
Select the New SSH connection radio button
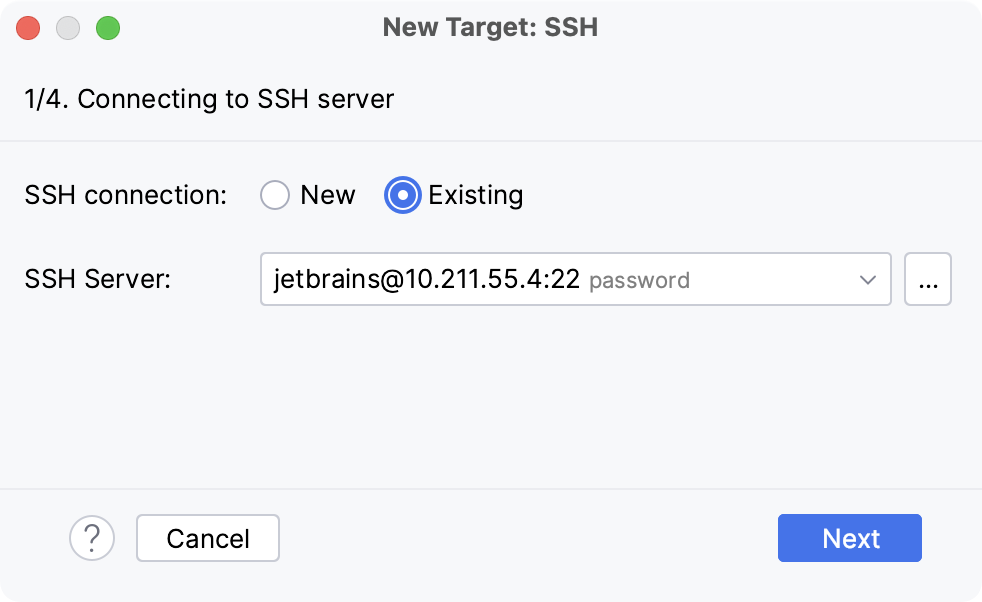click(275, 195)
